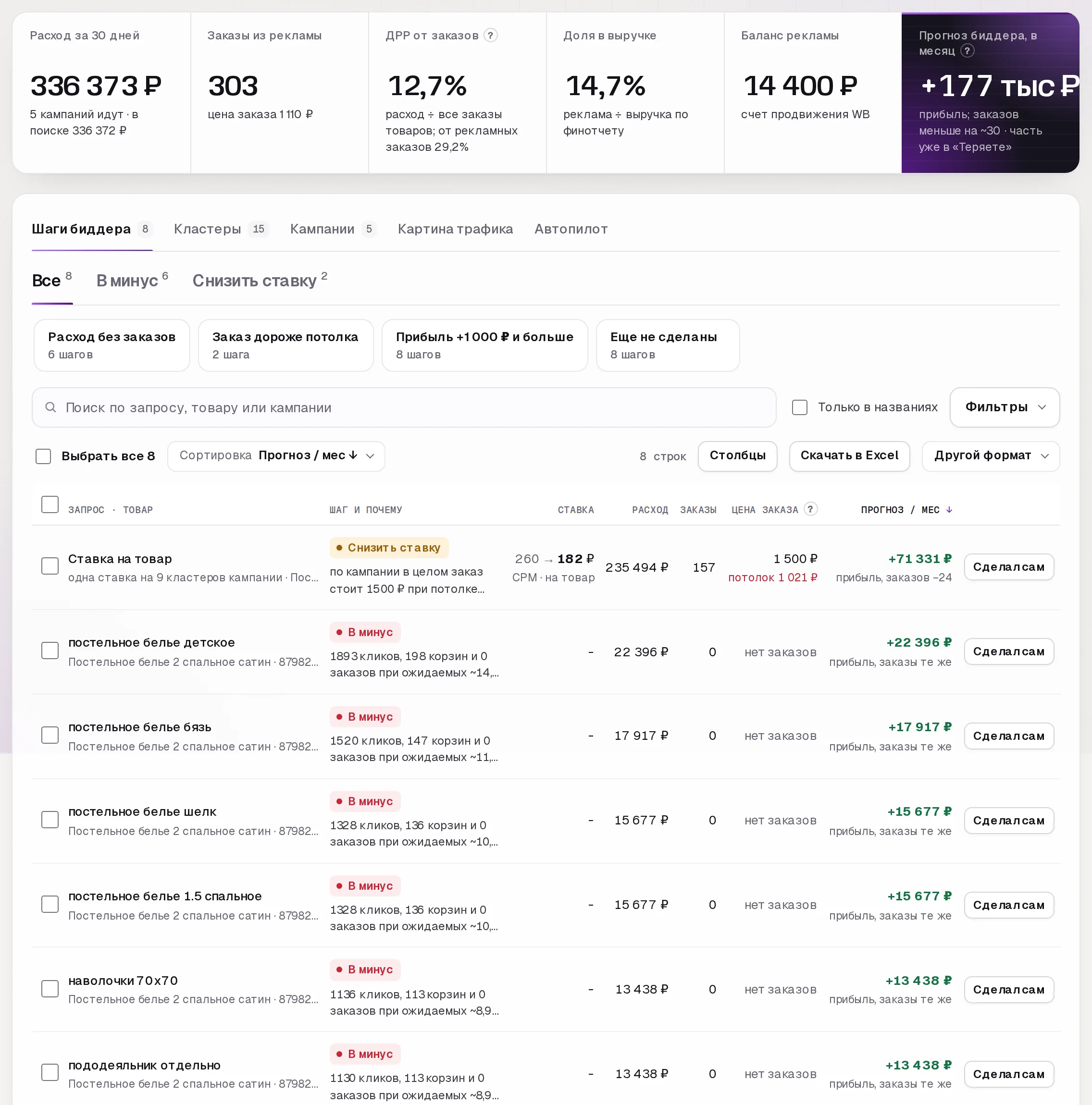Click the Скачать в Excel button
1092x1105 pixels.
tap(849, 456)
